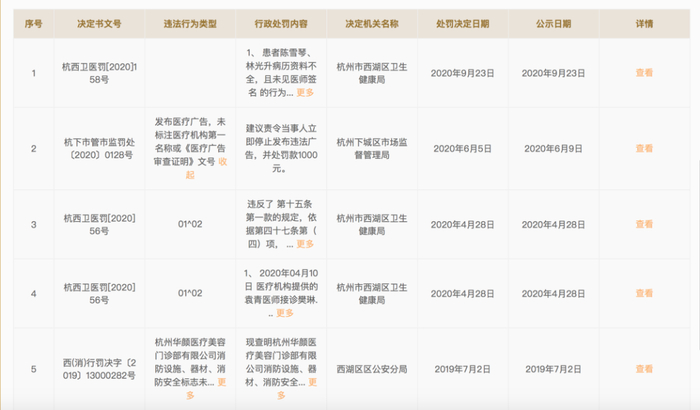The height and width of the screenshot is (410, 700).
Task: Expand 更多 in row 5 penalty content
Action: (x=297, y=389)
